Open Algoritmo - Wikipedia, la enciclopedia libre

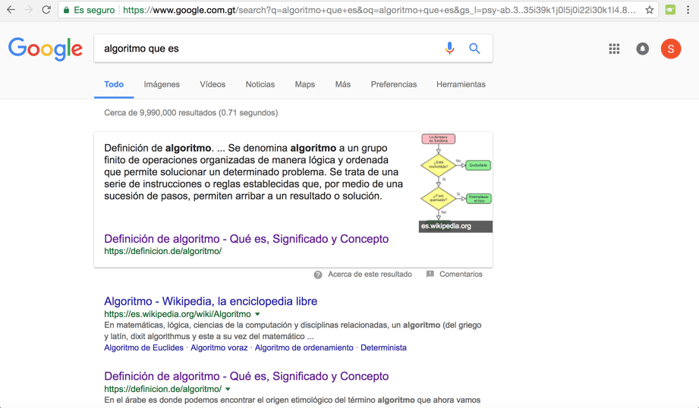(210, 301)
